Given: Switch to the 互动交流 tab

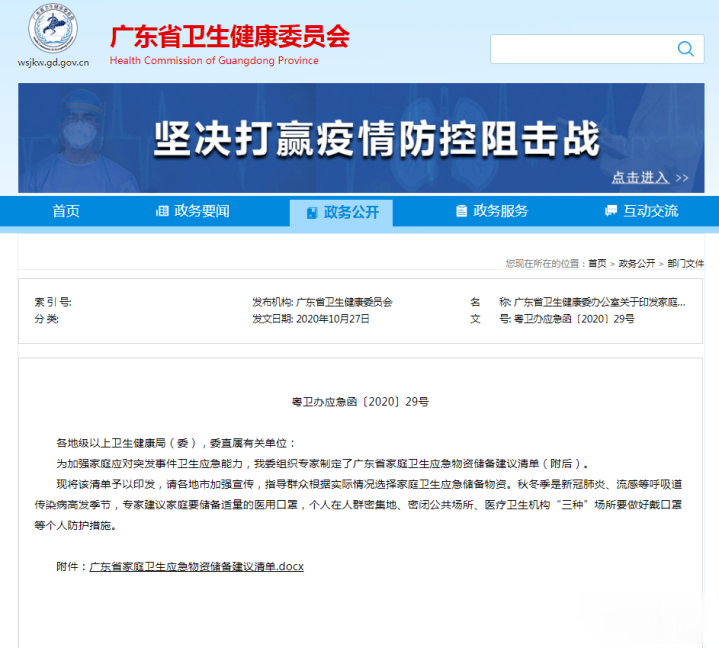Looking at the screenshot, I should pyautogui.click(x=650, y=211).
